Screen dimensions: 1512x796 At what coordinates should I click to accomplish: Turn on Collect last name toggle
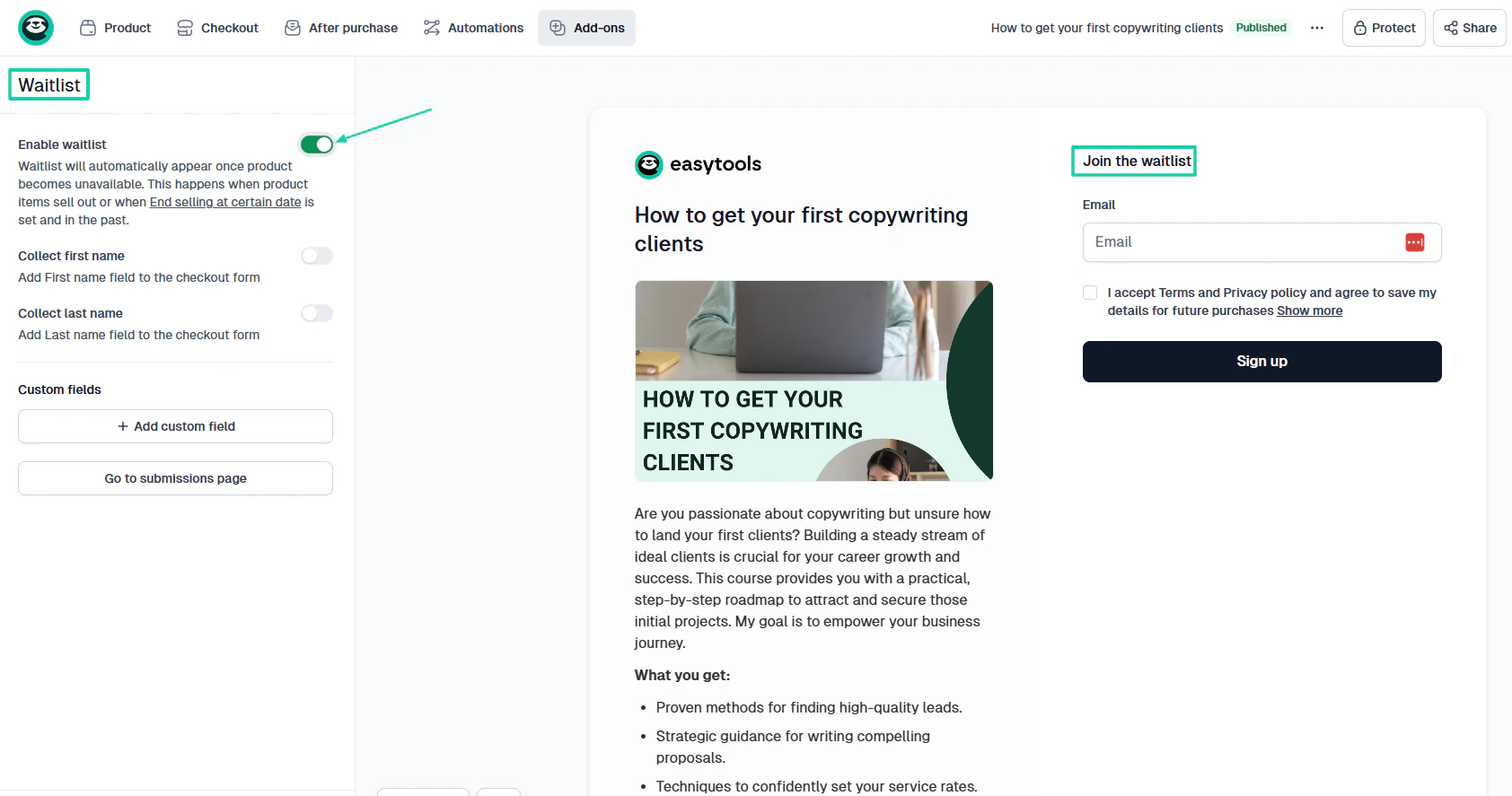point(317,313)
